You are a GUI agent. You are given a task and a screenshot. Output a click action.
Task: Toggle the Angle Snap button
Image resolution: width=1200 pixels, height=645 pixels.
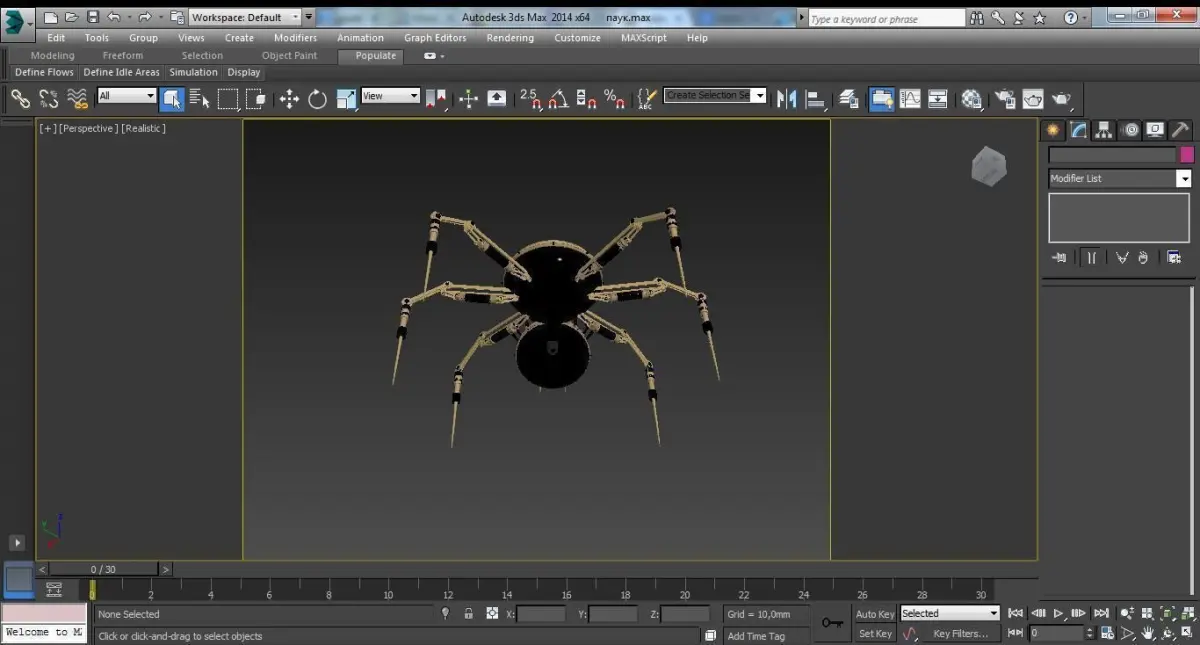click(558, 98)
